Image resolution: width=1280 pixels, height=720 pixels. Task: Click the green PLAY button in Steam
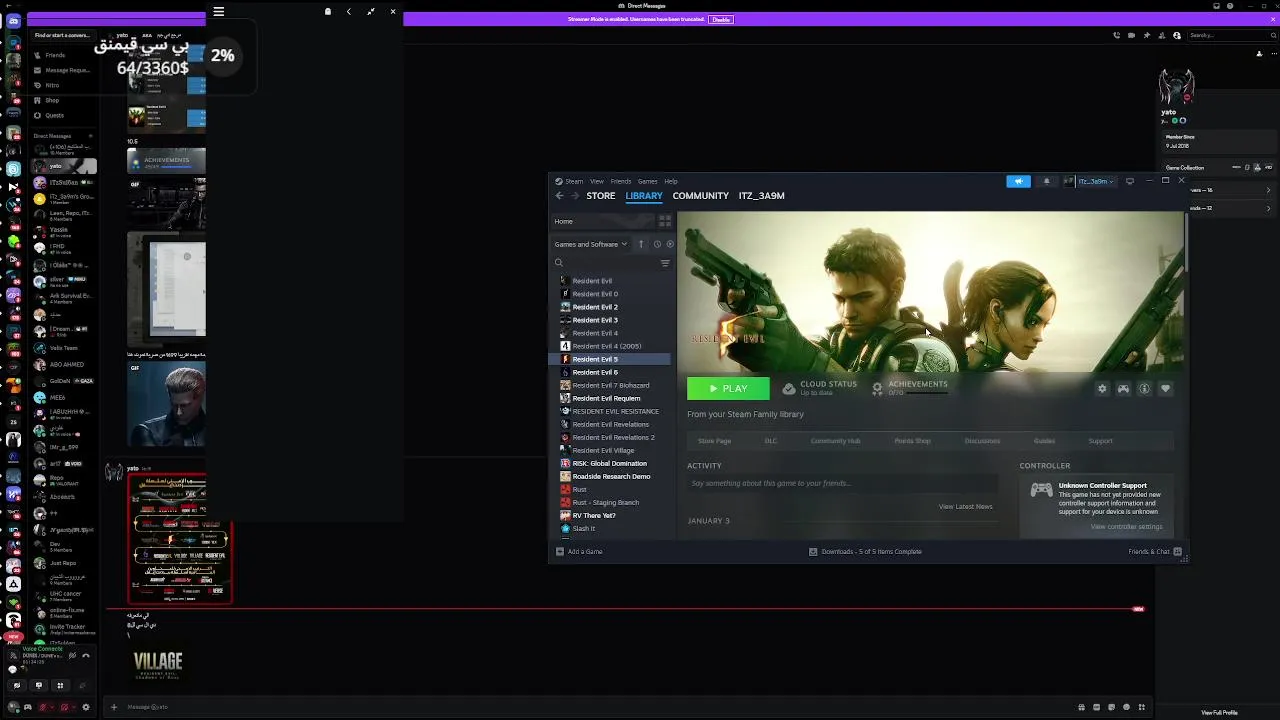pyautogui.click(x=728, y=388)
